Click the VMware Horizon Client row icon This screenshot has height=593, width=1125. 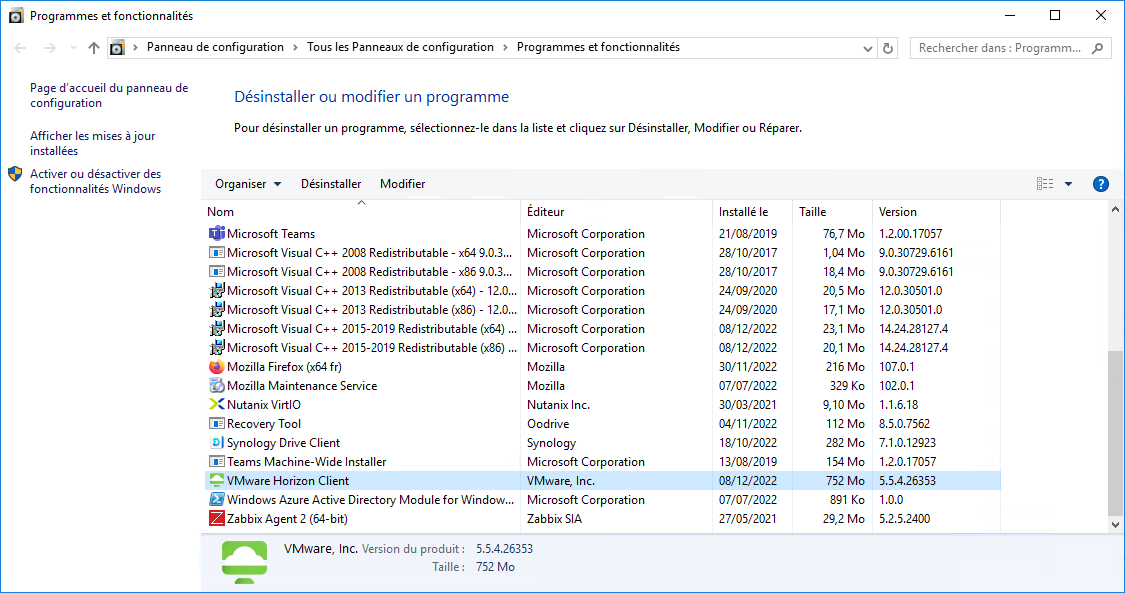[x=216, y=480]
